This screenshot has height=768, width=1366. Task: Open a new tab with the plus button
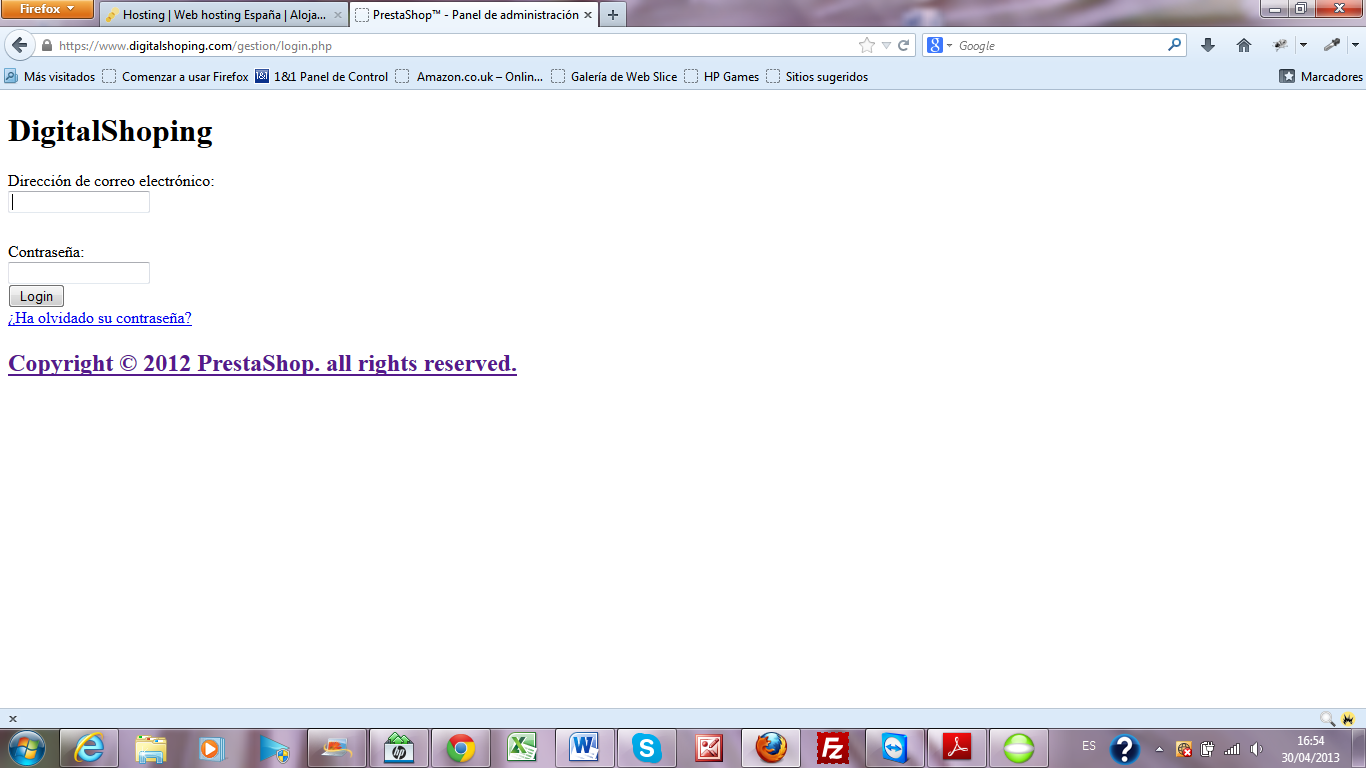pos(613,15)
